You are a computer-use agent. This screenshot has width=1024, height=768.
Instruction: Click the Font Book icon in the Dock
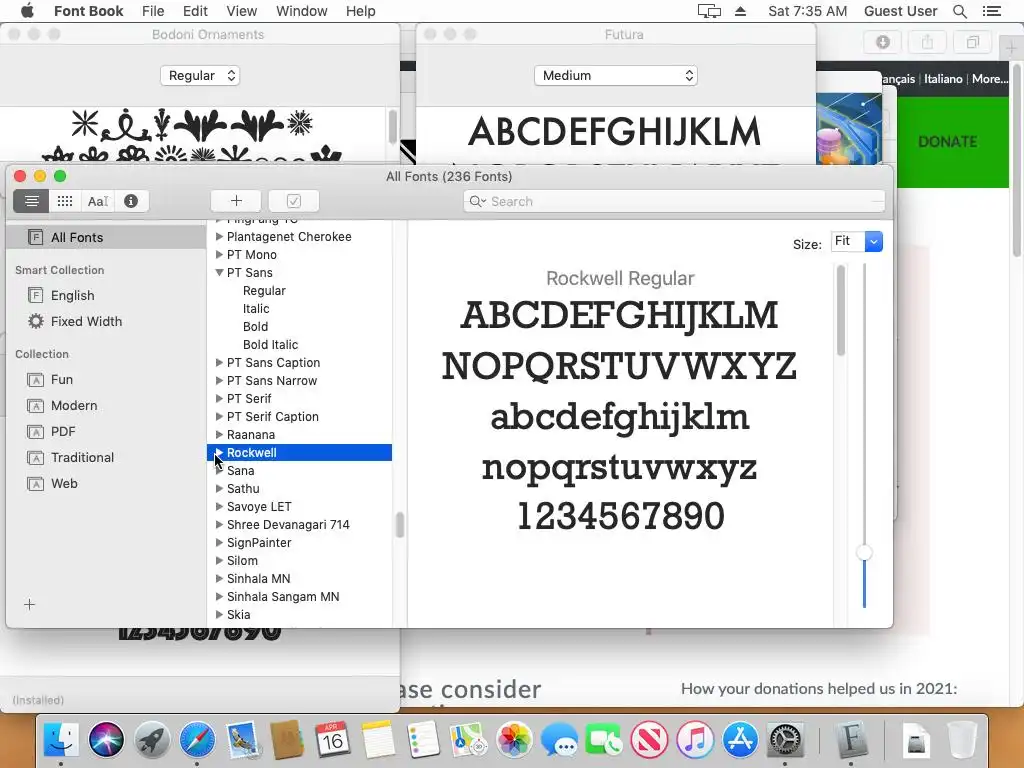[x=851, y=739]
